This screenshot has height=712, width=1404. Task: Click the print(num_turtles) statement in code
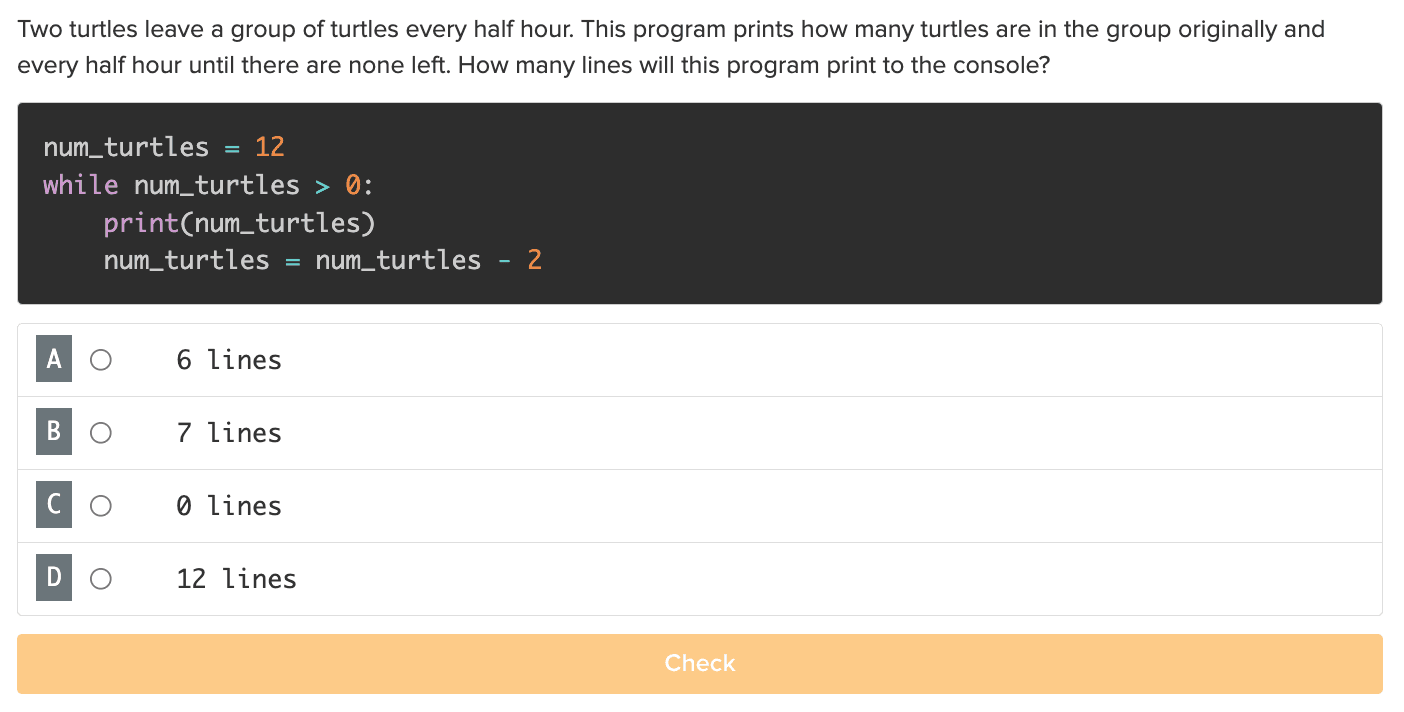pos(239,223)
